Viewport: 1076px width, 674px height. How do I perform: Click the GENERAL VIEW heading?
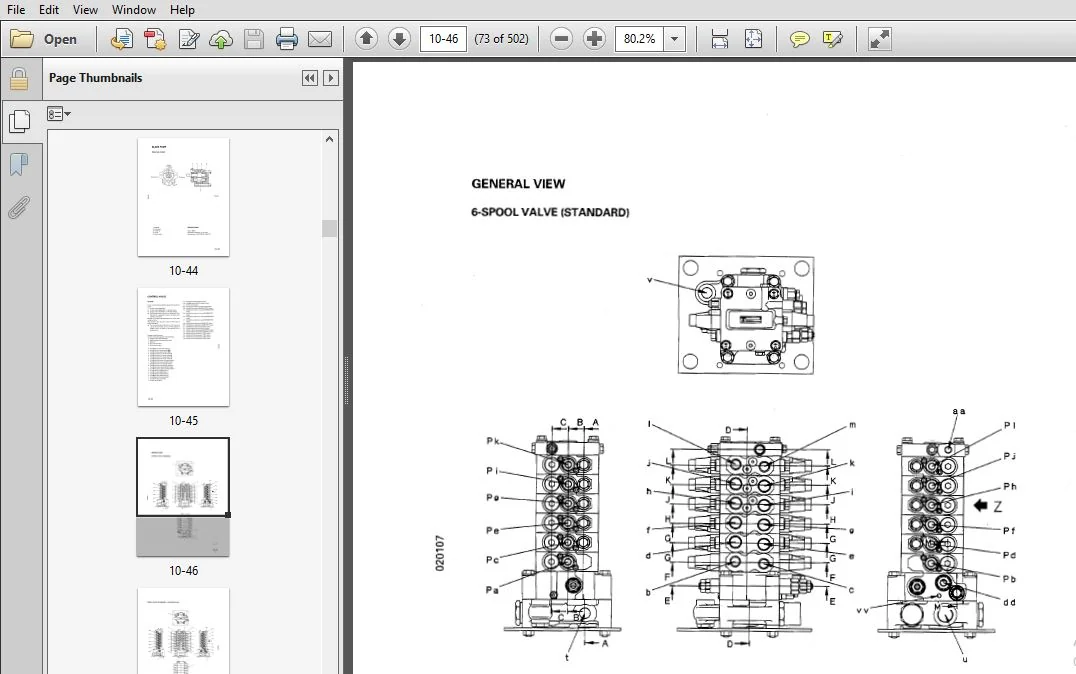[x=518, y=184]
